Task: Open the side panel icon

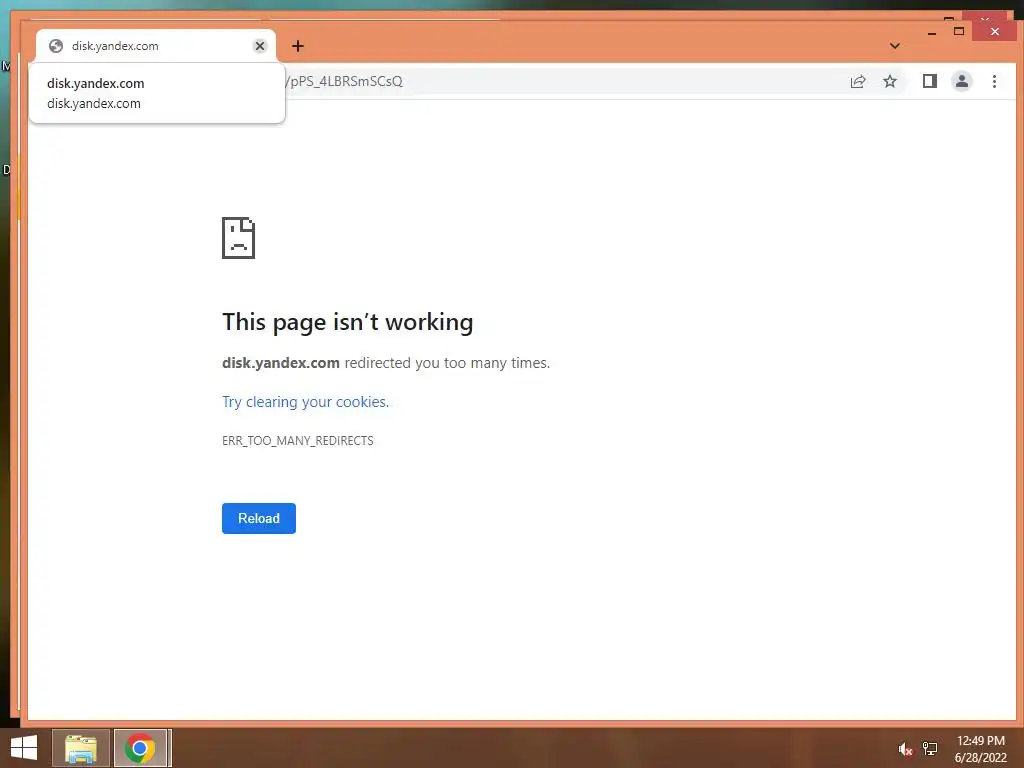Action: pos(929,82)
